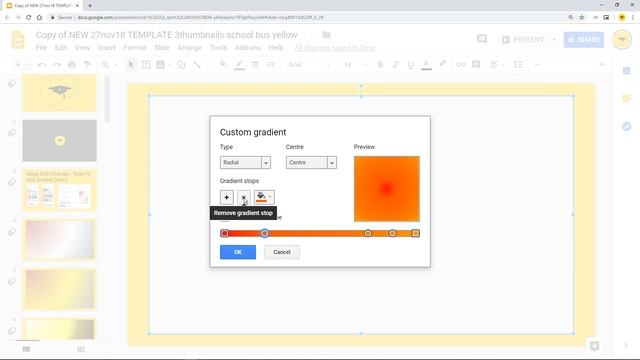
Task: Select the gray slide thumbnail
Action: coord(60,140)
